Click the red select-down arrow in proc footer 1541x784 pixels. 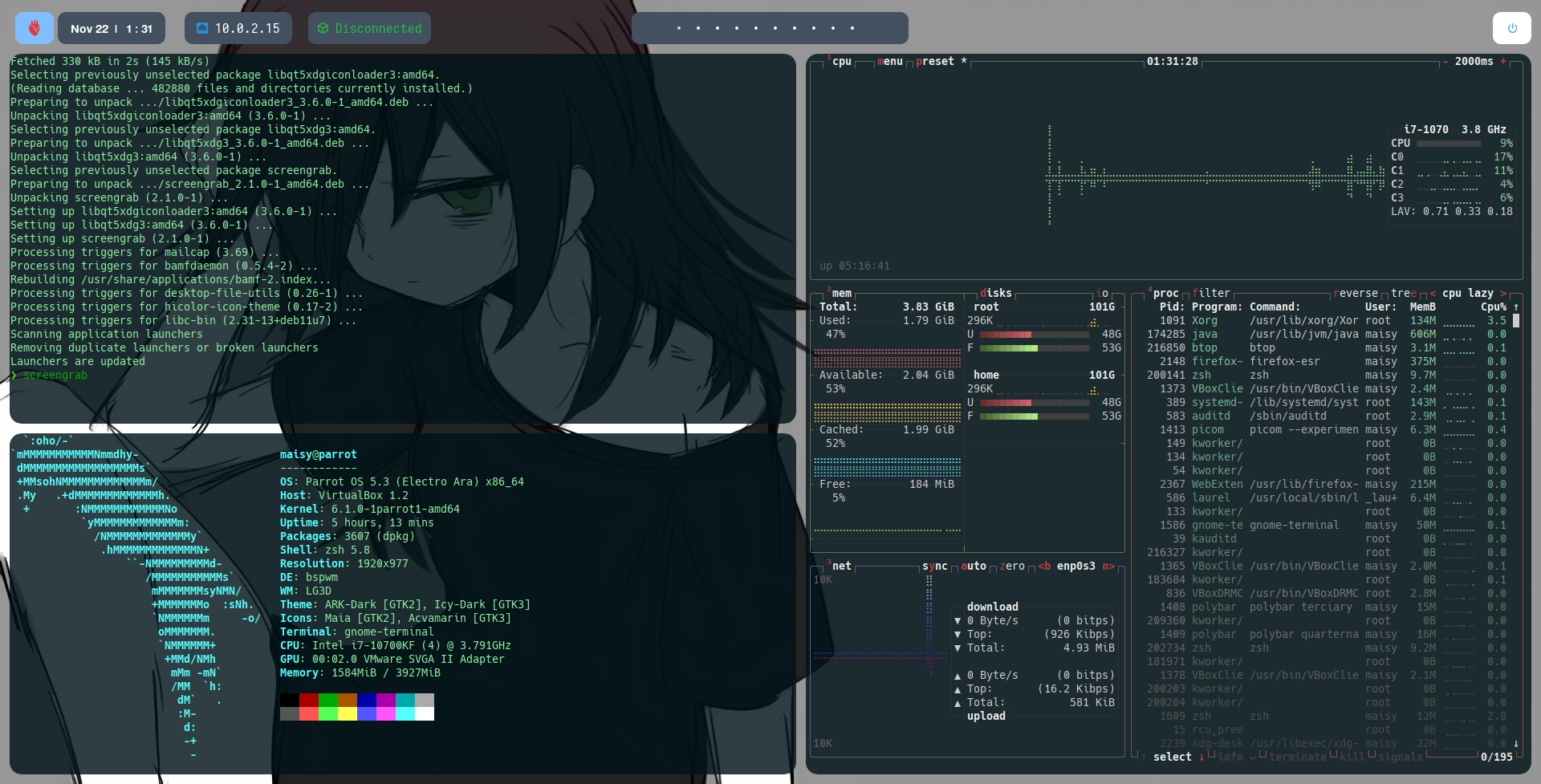coord(1201,758)
